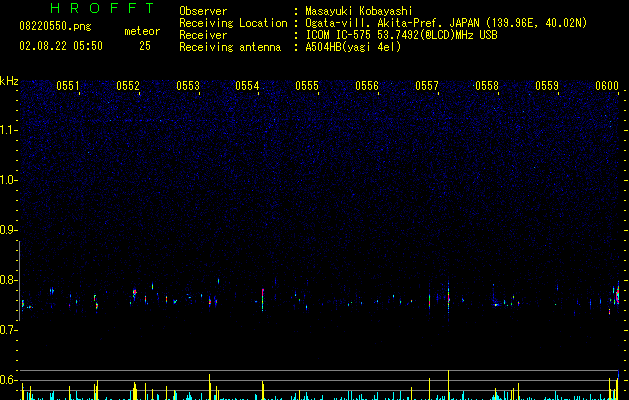
Task: Click the HROFFT title text
Action: pyautogui.click(x=103, y=8)
